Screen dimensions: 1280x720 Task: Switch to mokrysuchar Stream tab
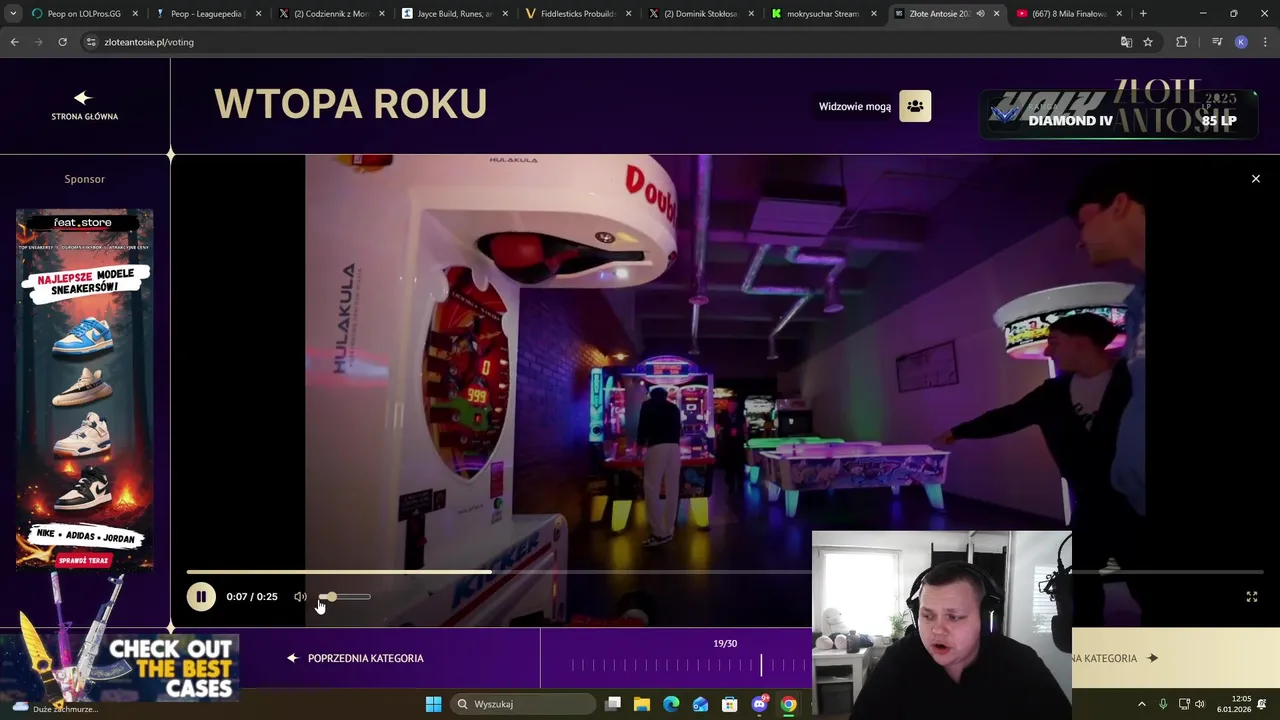pos(823,14)
